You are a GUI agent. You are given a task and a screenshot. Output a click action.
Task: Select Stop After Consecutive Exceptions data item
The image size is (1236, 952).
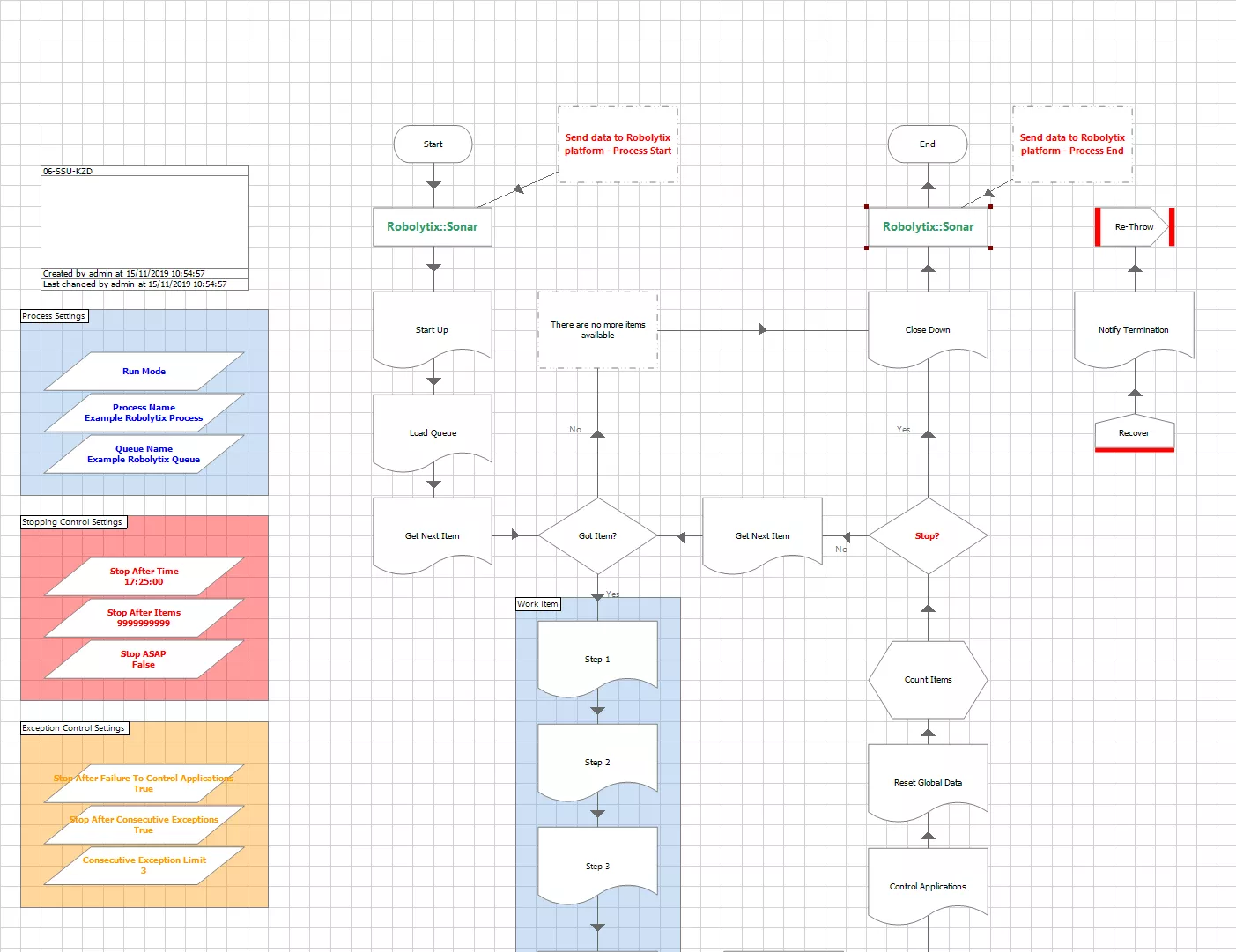(144, 824)
